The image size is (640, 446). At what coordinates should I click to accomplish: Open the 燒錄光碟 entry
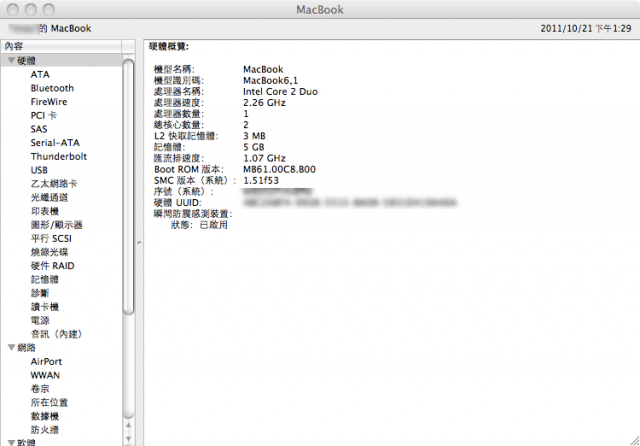[49, 252]
